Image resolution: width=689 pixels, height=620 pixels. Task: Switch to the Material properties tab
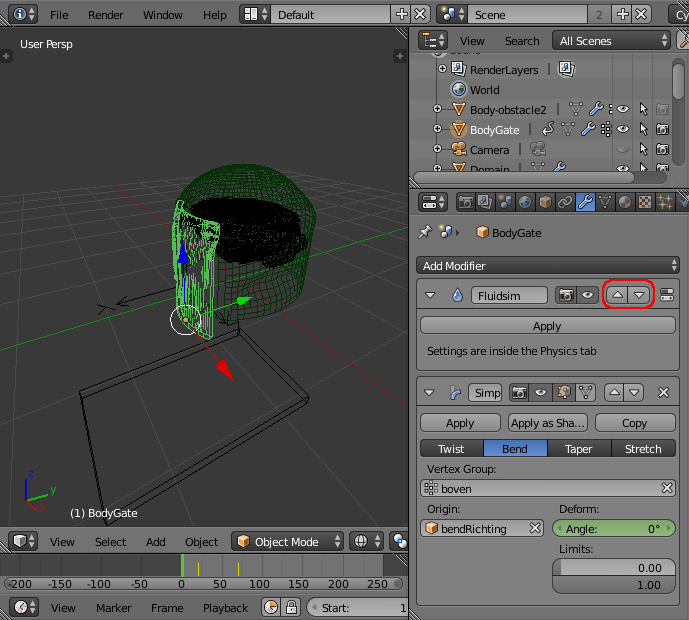[x=625, y=203]
